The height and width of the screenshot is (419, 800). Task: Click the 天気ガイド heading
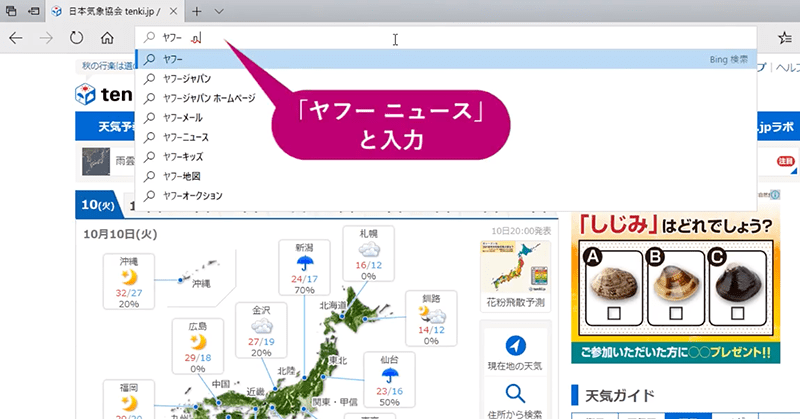click(619, 395)
